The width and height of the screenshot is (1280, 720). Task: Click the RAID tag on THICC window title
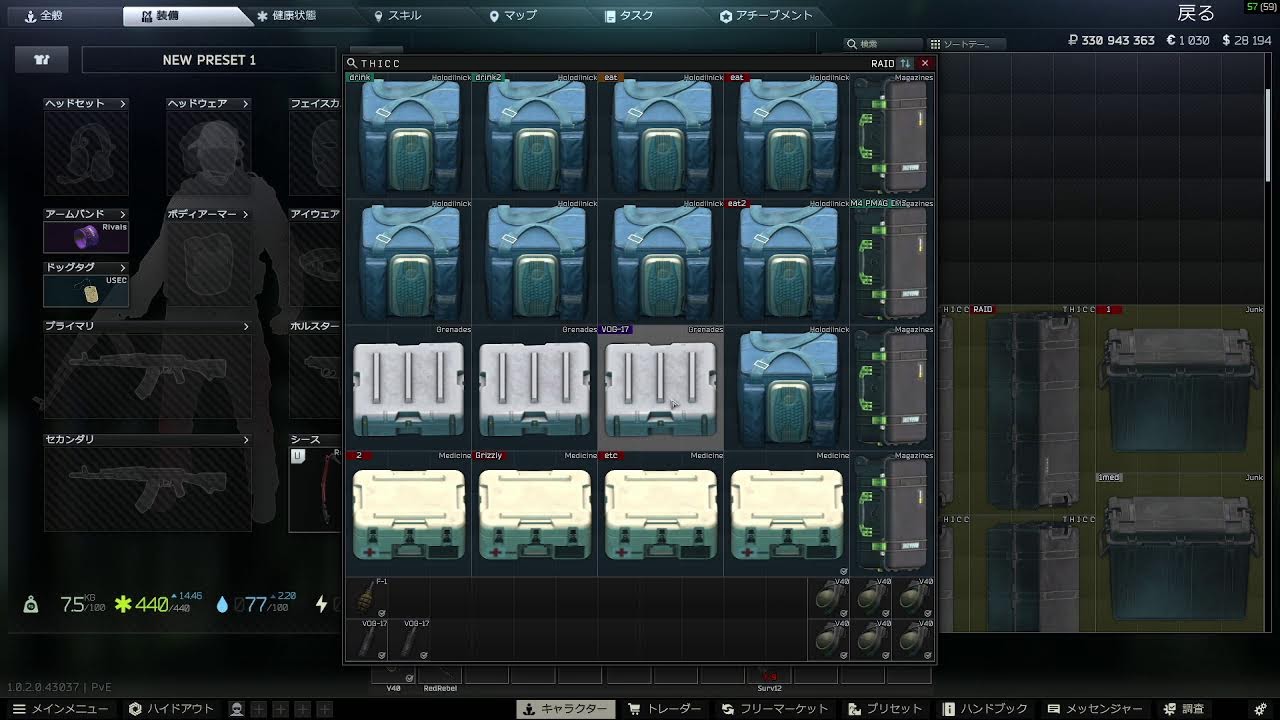883,63
